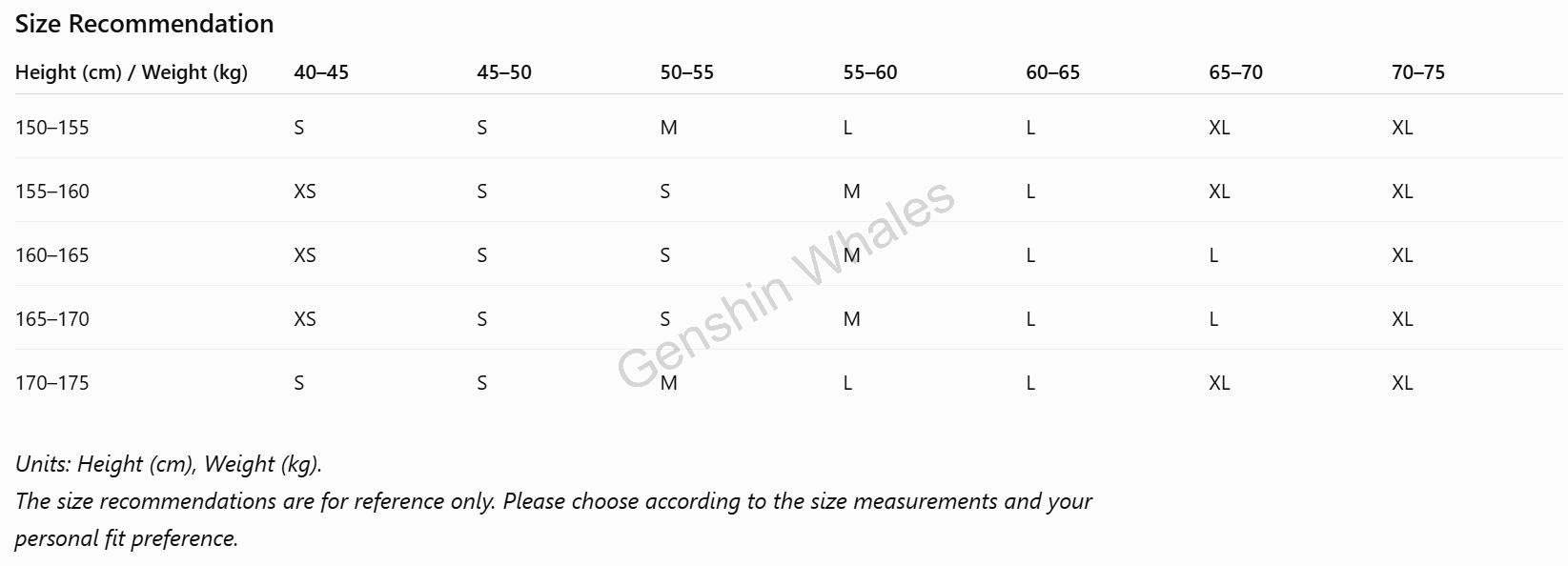
Task: Click the 45–50 weight column header
Action: [x=504, y=72]
